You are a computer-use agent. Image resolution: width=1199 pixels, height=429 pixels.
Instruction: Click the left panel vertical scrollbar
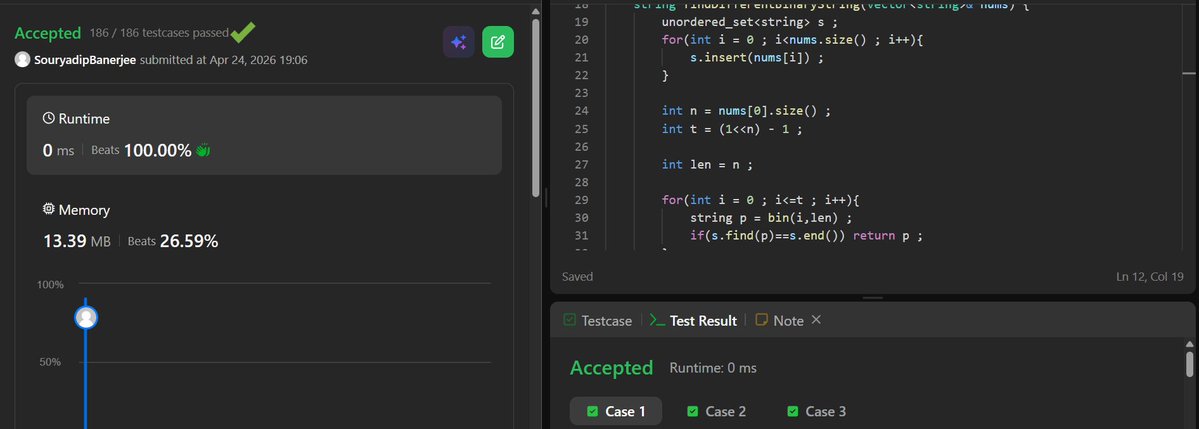536,107
